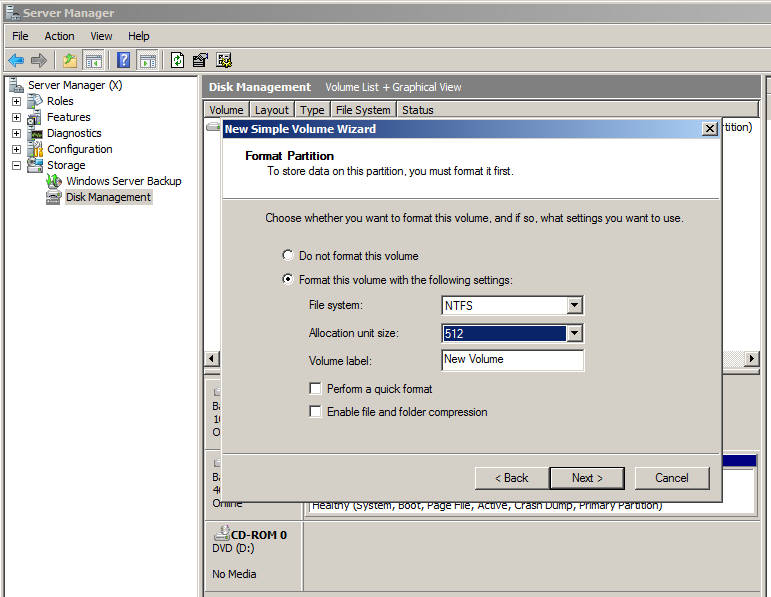Cancel the New Simple Volume Wizard
This screenshot has width=771, height=597.
click(x=672, y=478)
